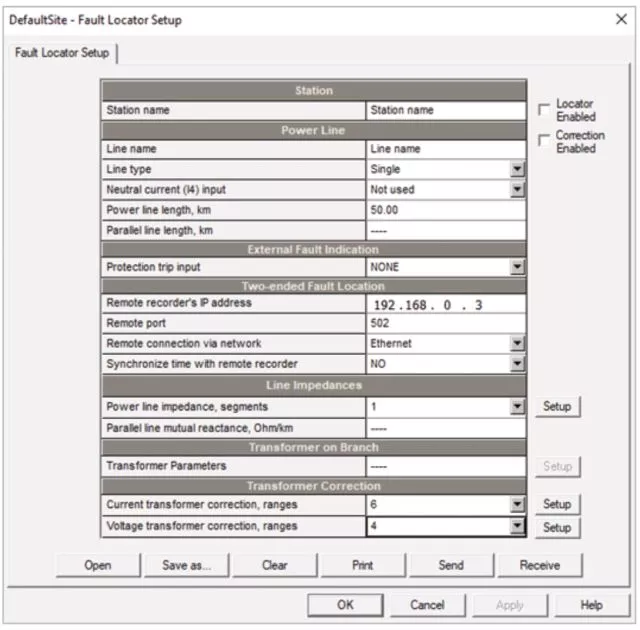Expand Remote connection via network dropdown
640x630 pixels.
(517, 343)
